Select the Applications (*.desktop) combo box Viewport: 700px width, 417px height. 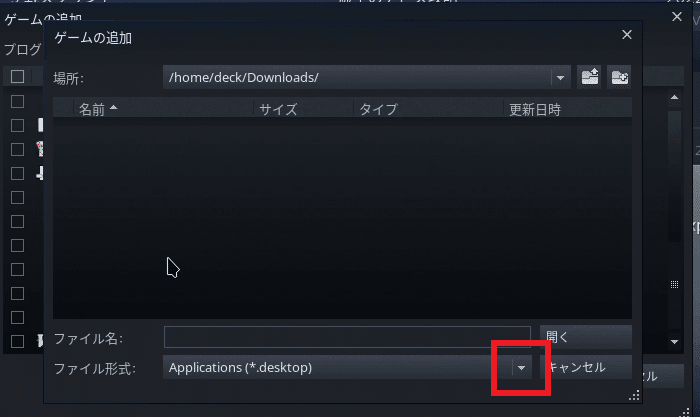[x=347, y=367]
